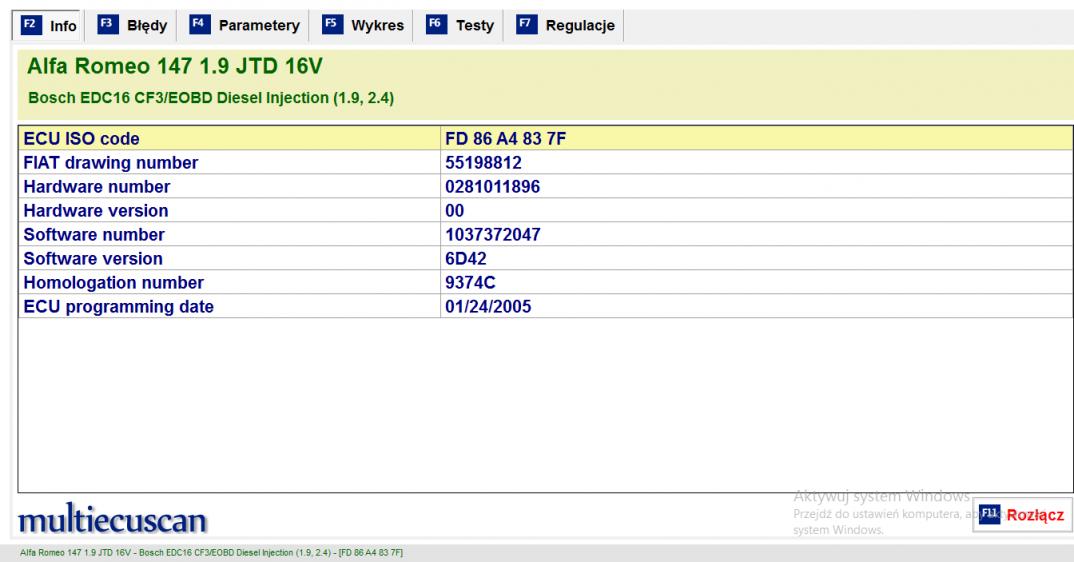Viewport: 1074px width, 562px height.
Task: Click the F7 key icon
Action: pos(527,25)
